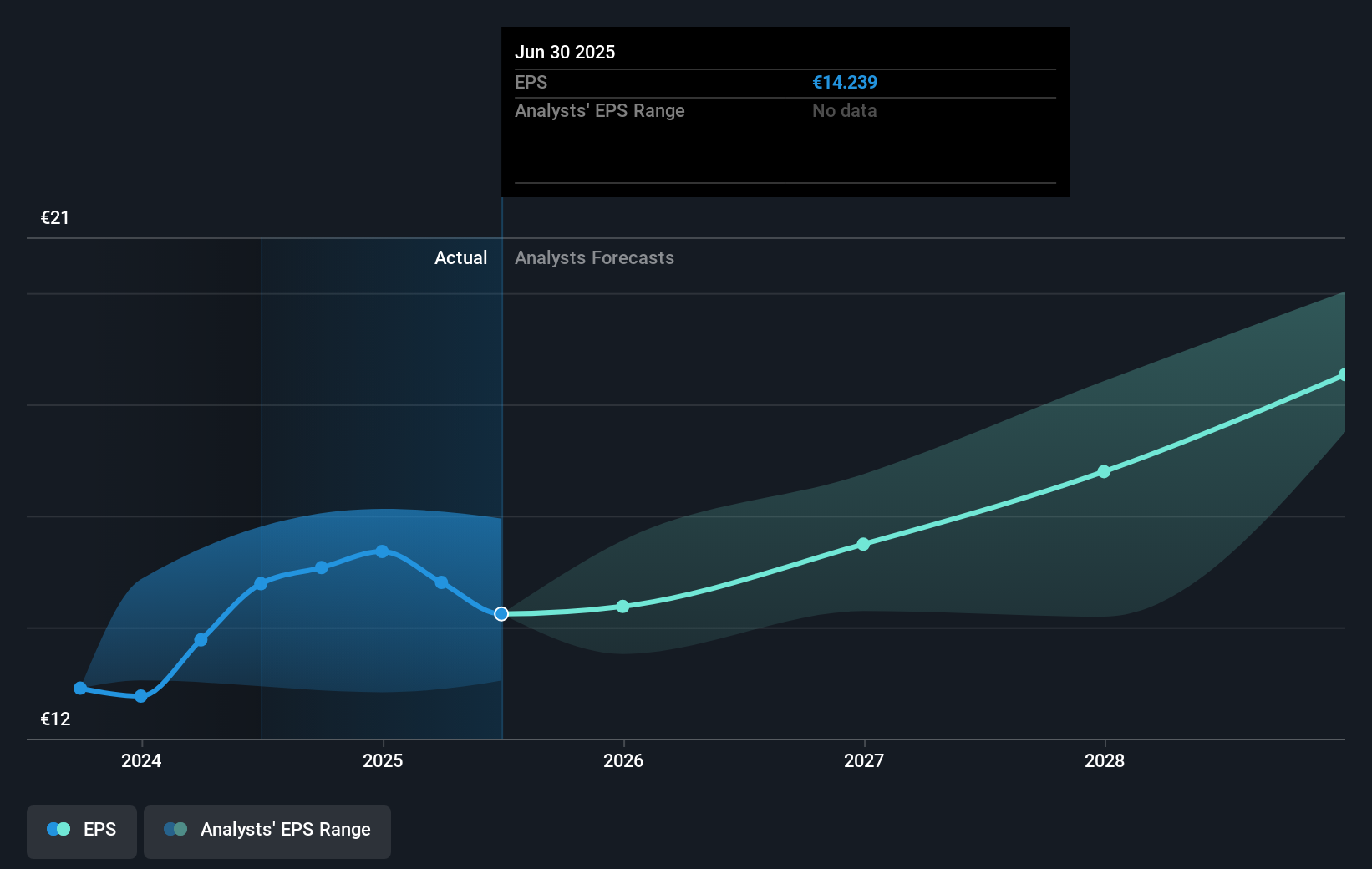Click the 'Jun 30 2025' tooltip date
1372x869 pixels.
(x=565, y=53)
